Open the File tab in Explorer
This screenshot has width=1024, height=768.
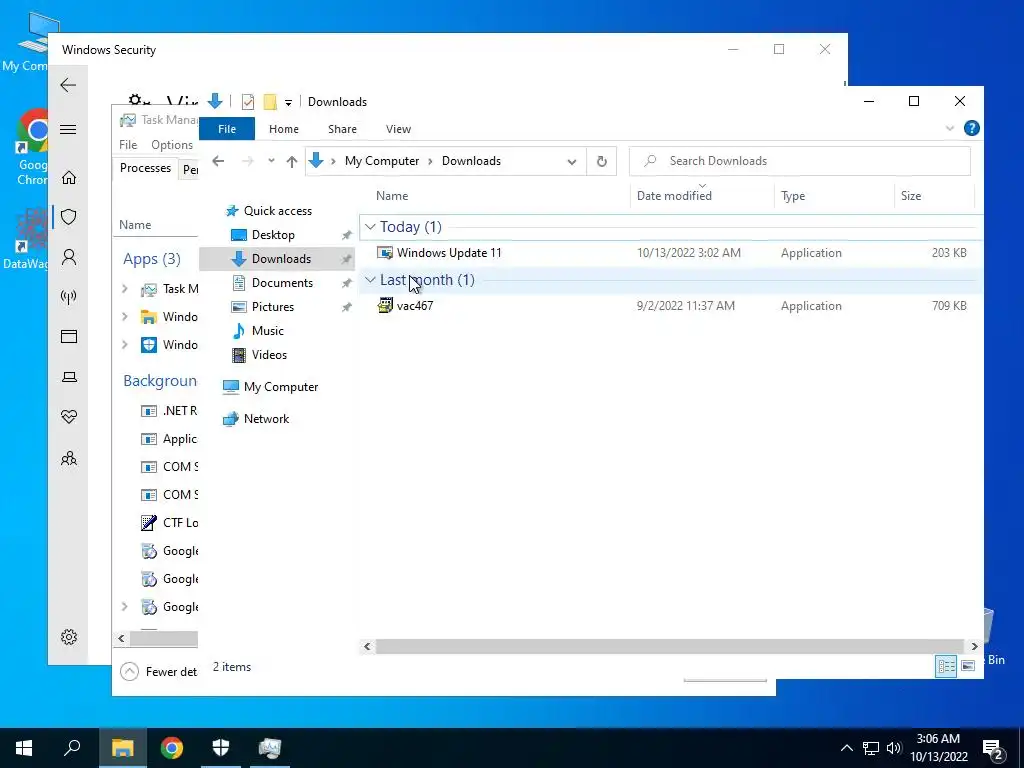click(227, 129)
